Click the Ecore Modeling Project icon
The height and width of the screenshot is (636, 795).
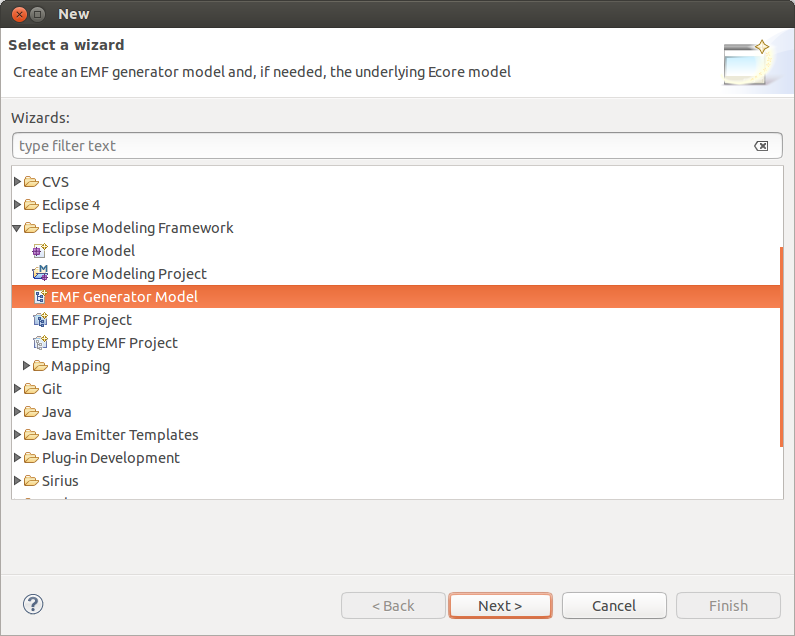point(40,273)
